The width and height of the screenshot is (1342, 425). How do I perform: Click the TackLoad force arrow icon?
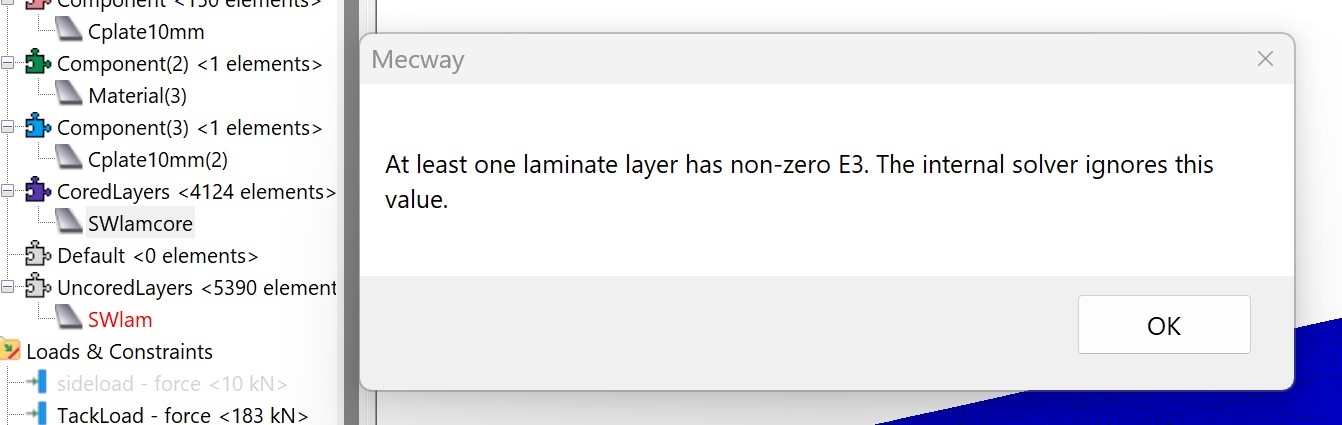point(38,414)
